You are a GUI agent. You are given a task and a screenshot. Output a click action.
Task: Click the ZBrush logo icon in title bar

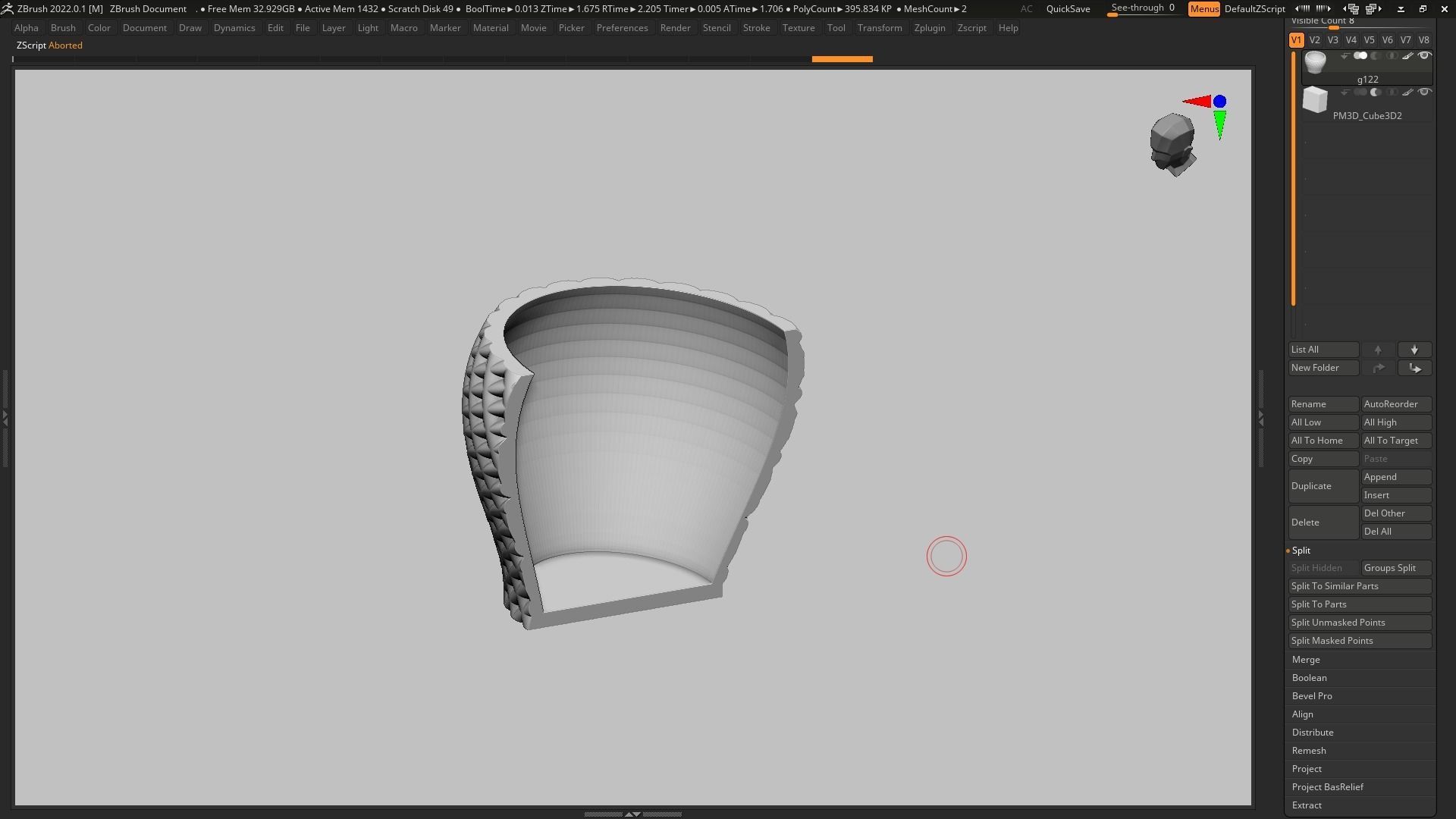[7, 9]
